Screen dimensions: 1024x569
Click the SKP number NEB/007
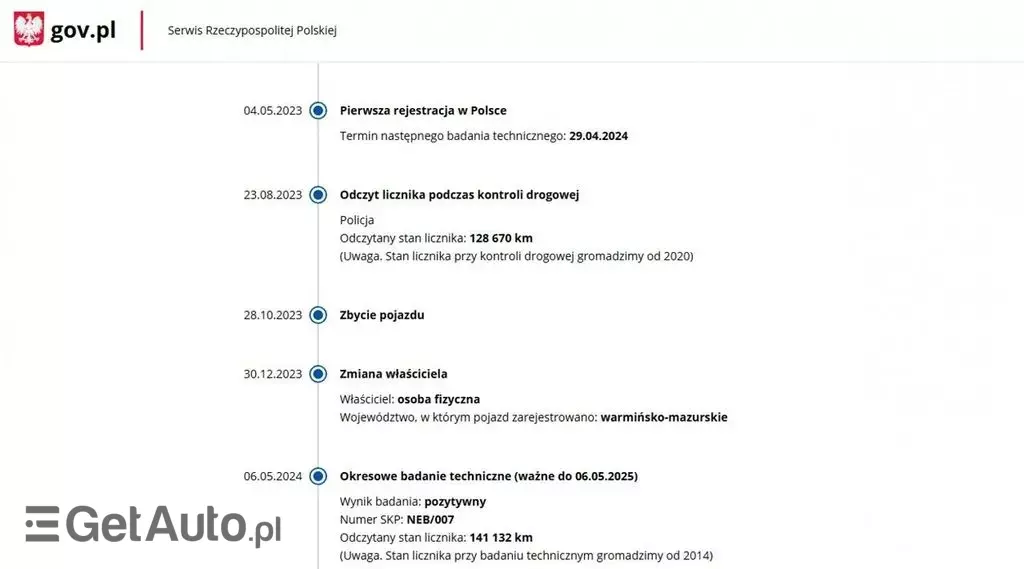[429, 519]
